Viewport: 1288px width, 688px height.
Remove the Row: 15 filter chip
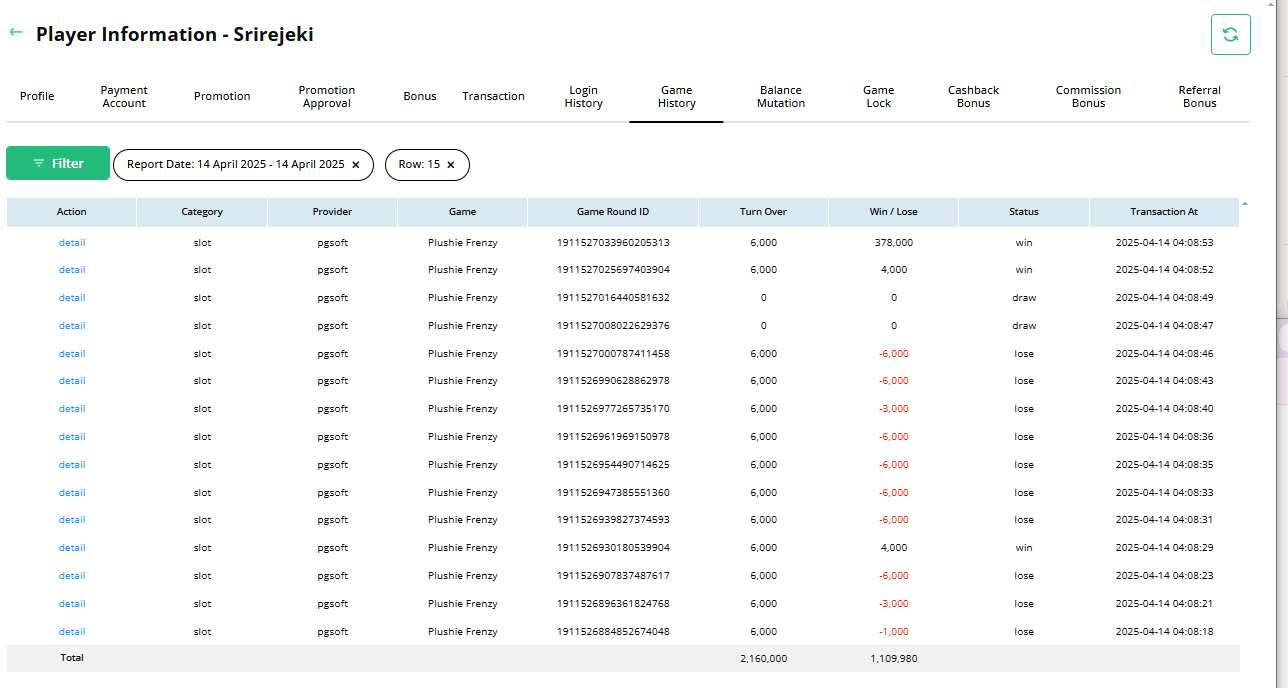(x=451, y=165)
